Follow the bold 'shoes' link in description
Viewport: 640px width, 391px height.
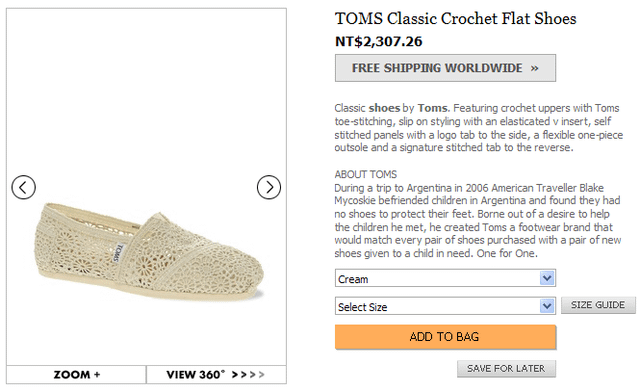[x=384, y=108]
